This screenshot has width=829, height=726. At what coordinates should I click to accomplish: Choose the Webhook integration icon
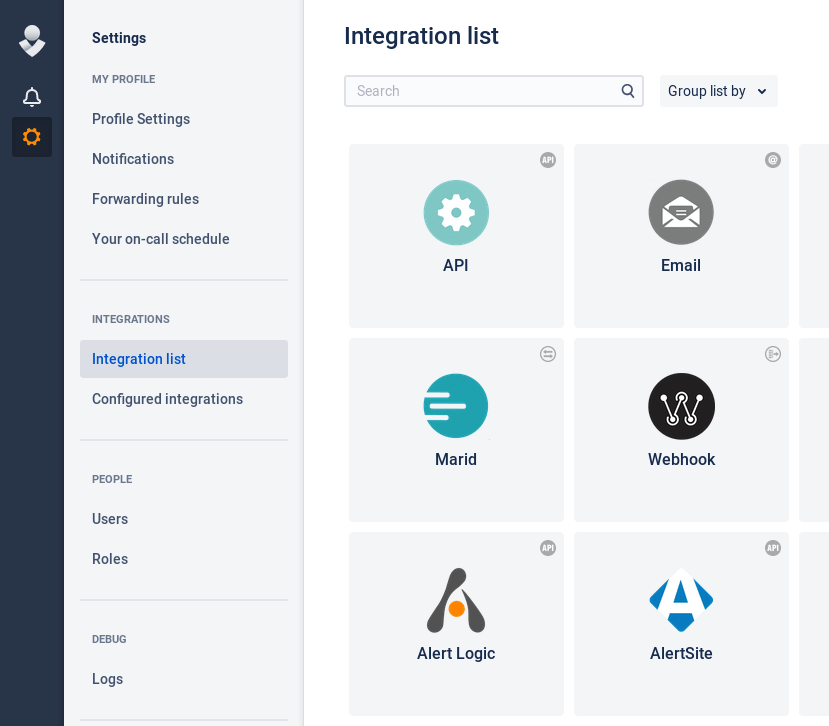(681, 406)
